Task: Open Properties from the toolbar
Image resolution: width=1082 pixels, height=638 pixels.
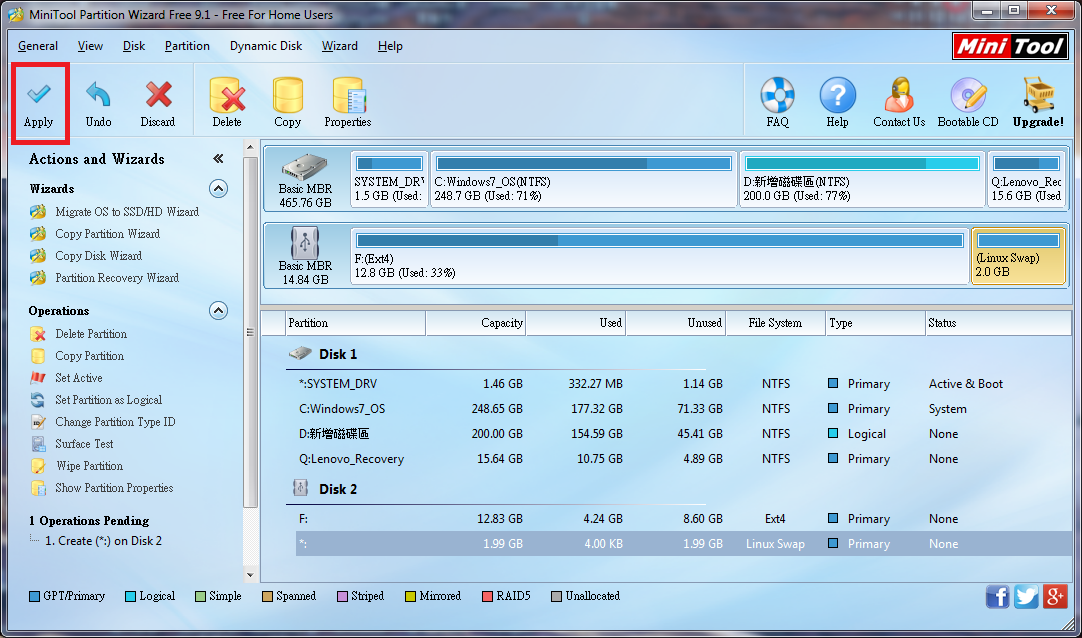Action: coord(348,103)
